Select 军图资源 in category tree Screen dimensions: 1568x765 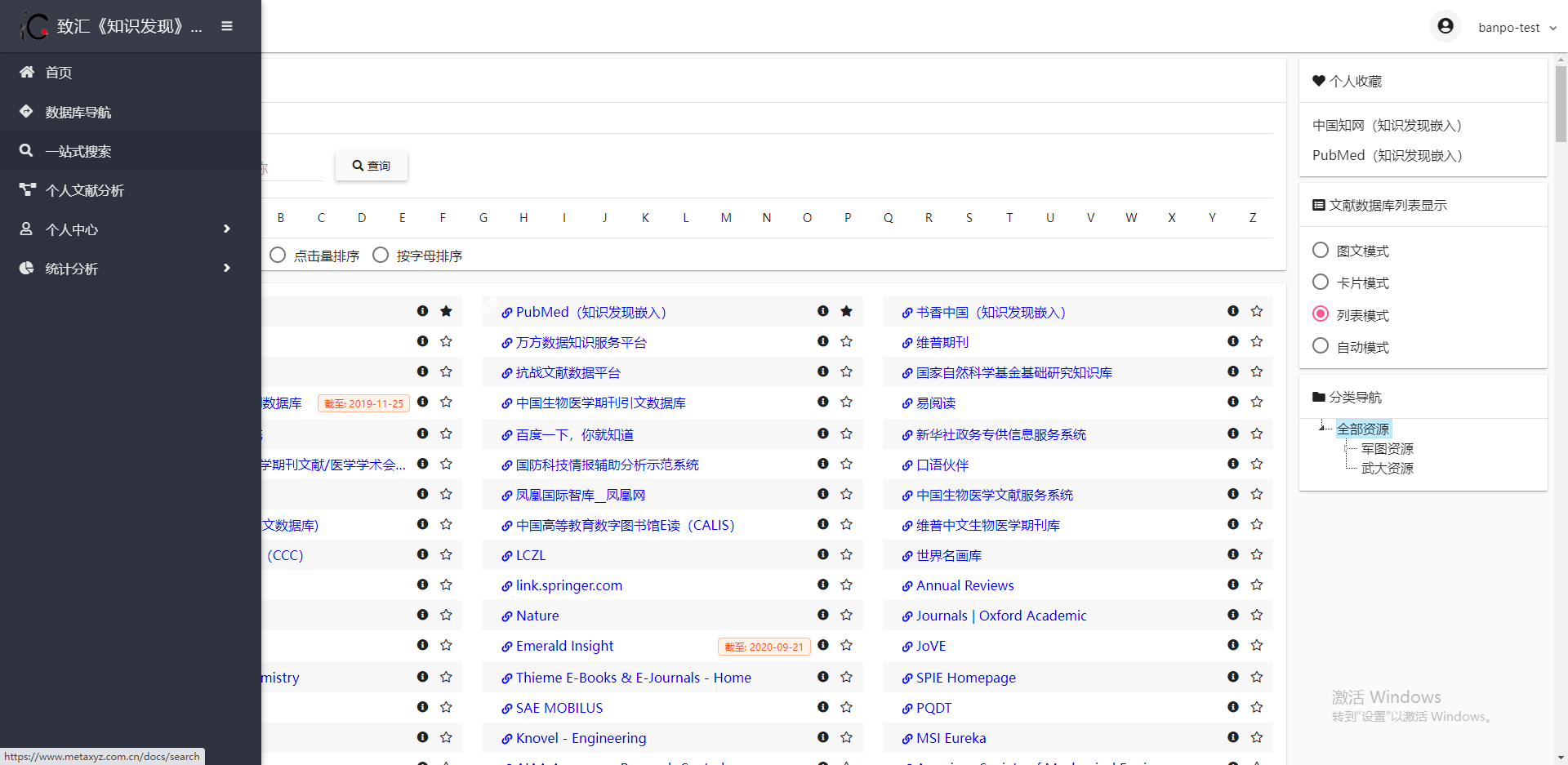click(x=1387, y=449)
